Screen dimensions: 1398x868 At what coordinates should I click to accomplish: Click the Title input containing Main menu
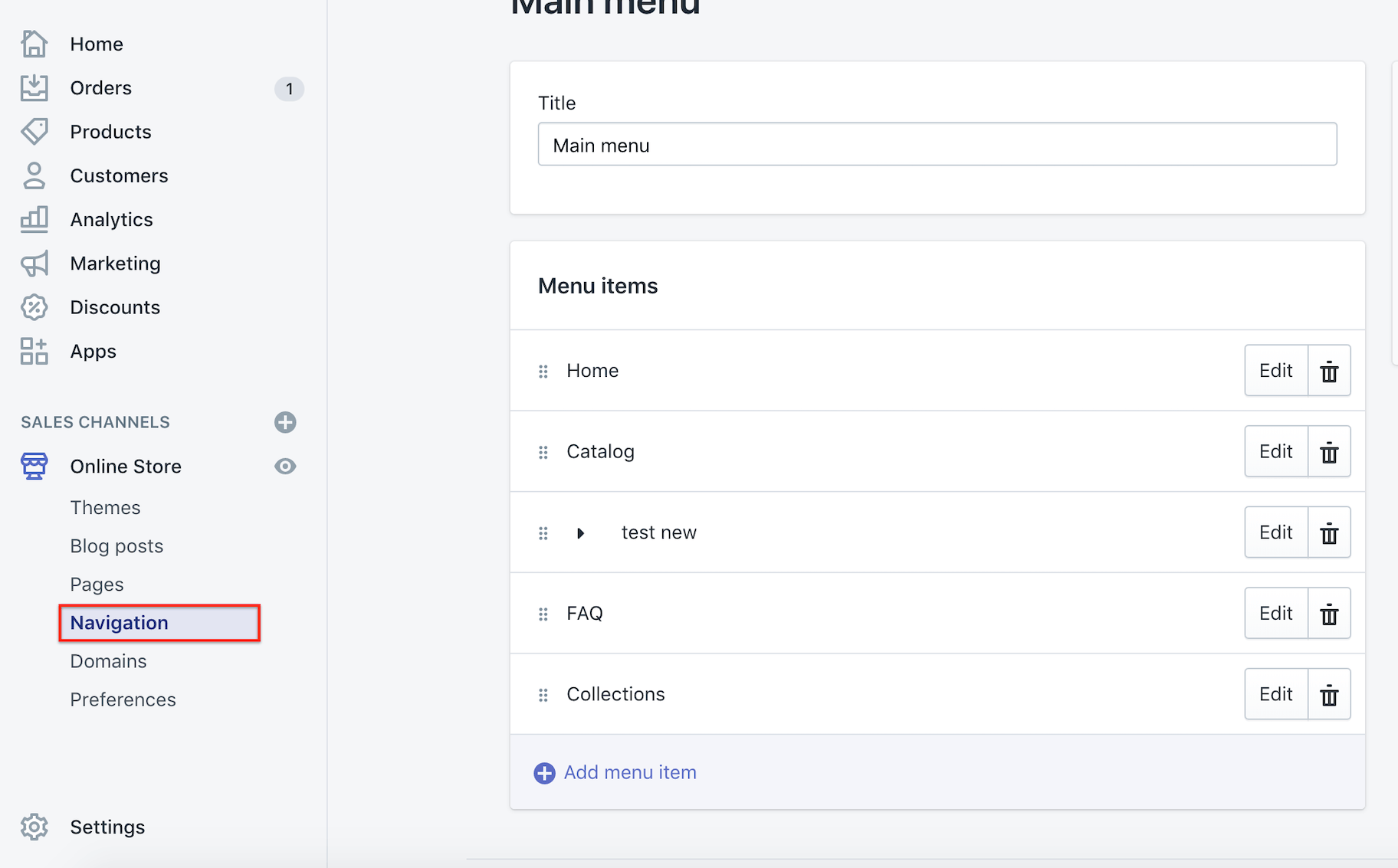tap(936, 144)
